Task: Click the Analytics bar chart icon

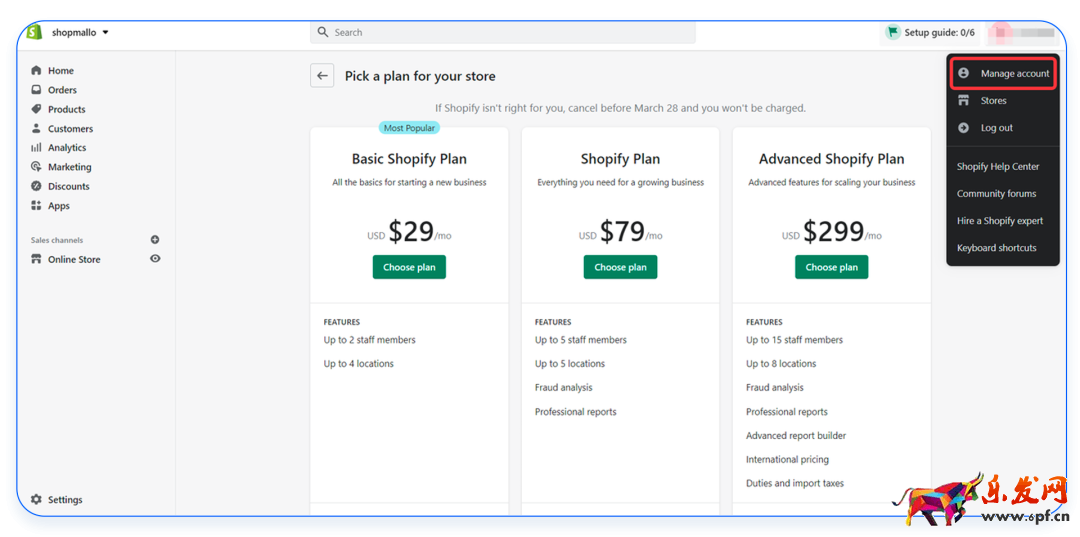Action: coord(37,148)
